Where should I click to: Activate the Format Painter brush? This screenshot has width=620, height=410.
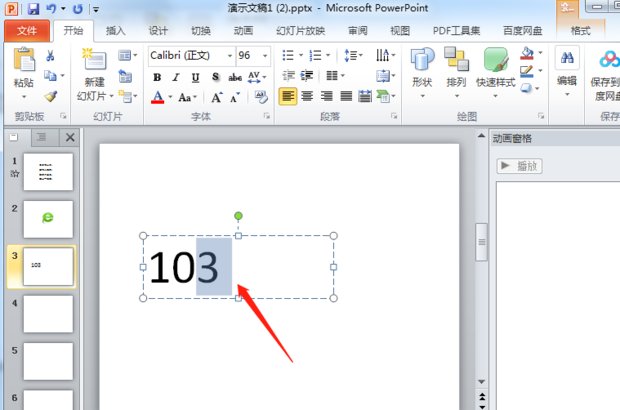tap(51, 96)
